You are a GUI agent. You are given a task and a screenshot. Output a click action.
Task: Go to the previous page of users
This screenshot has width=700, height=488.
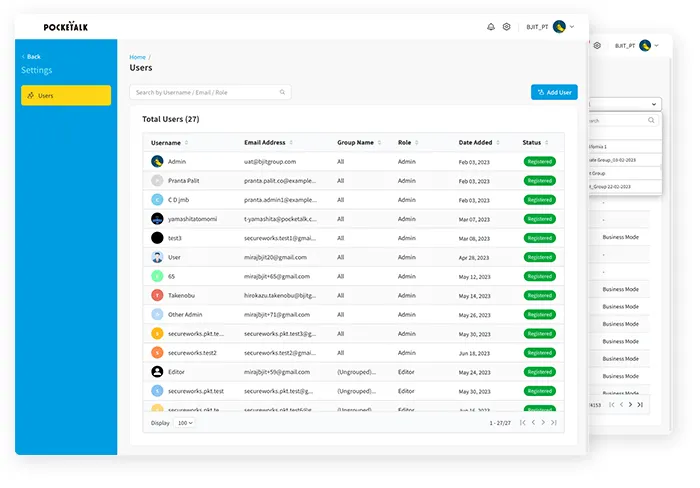click(532, 423)
